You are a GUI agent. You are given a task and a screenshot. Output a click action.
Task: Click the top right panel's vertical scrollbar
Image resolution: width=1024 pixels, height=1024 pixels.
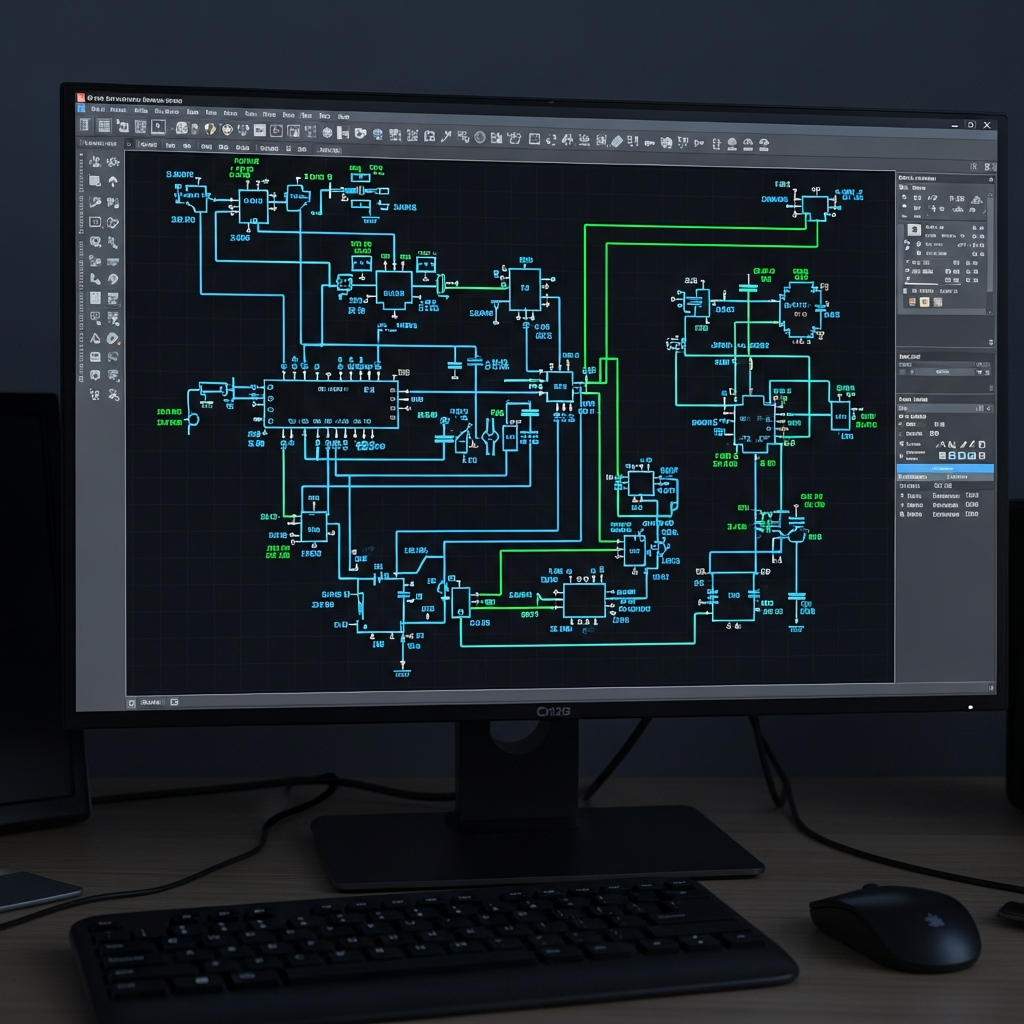point(990,242)
